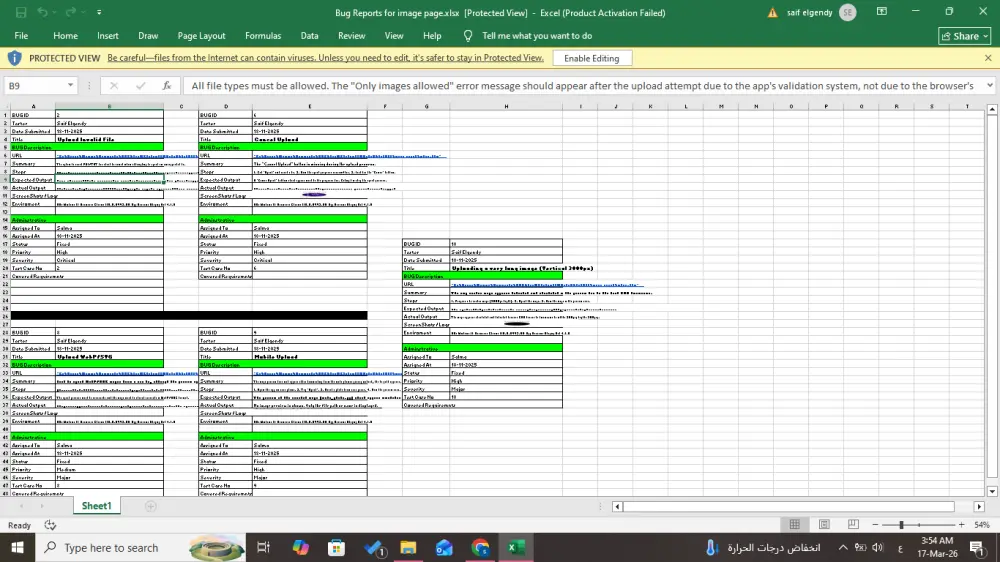Open Task View taskbar icon
Image resolution: width=1000 pixels, height=562 pixels.
click(263, 547)
